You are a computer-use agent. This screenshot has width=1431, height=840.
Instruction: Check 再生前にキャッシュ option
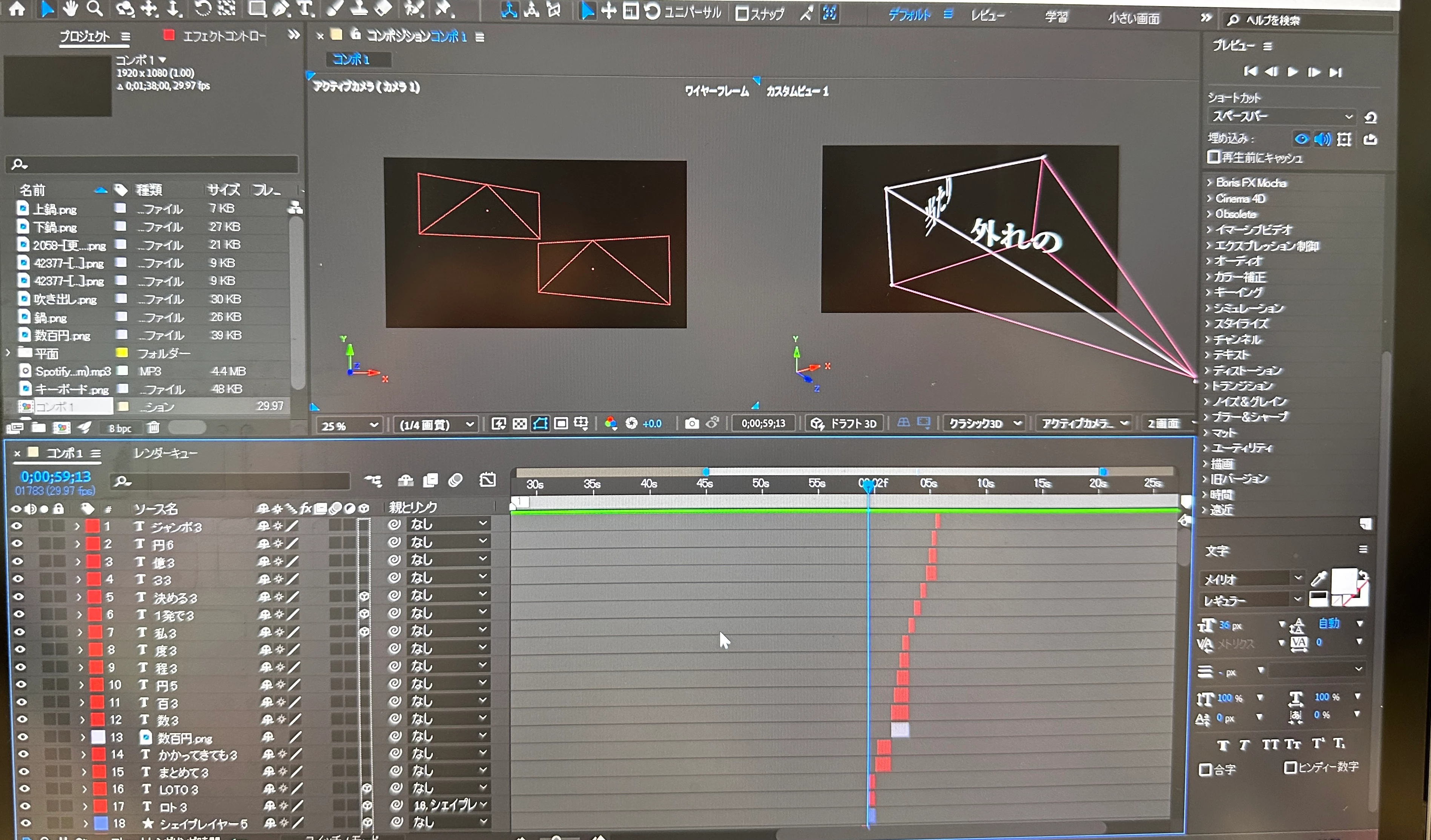coord(1213,157)
